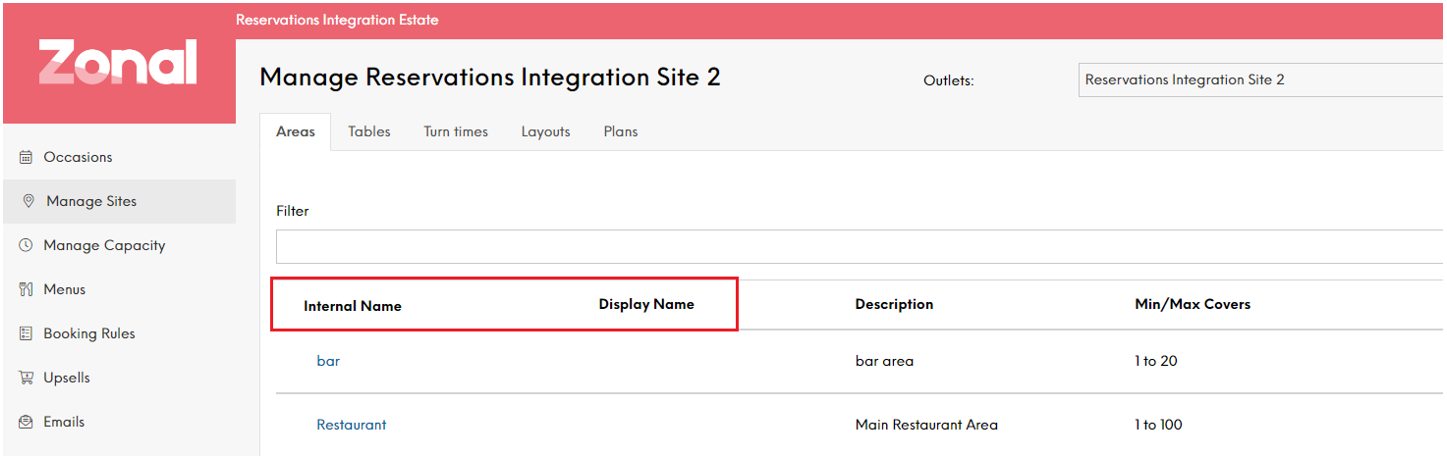Viewport: 1447px width, 468px height.
Task: Select the Areas tab
Action: point(295,131)
